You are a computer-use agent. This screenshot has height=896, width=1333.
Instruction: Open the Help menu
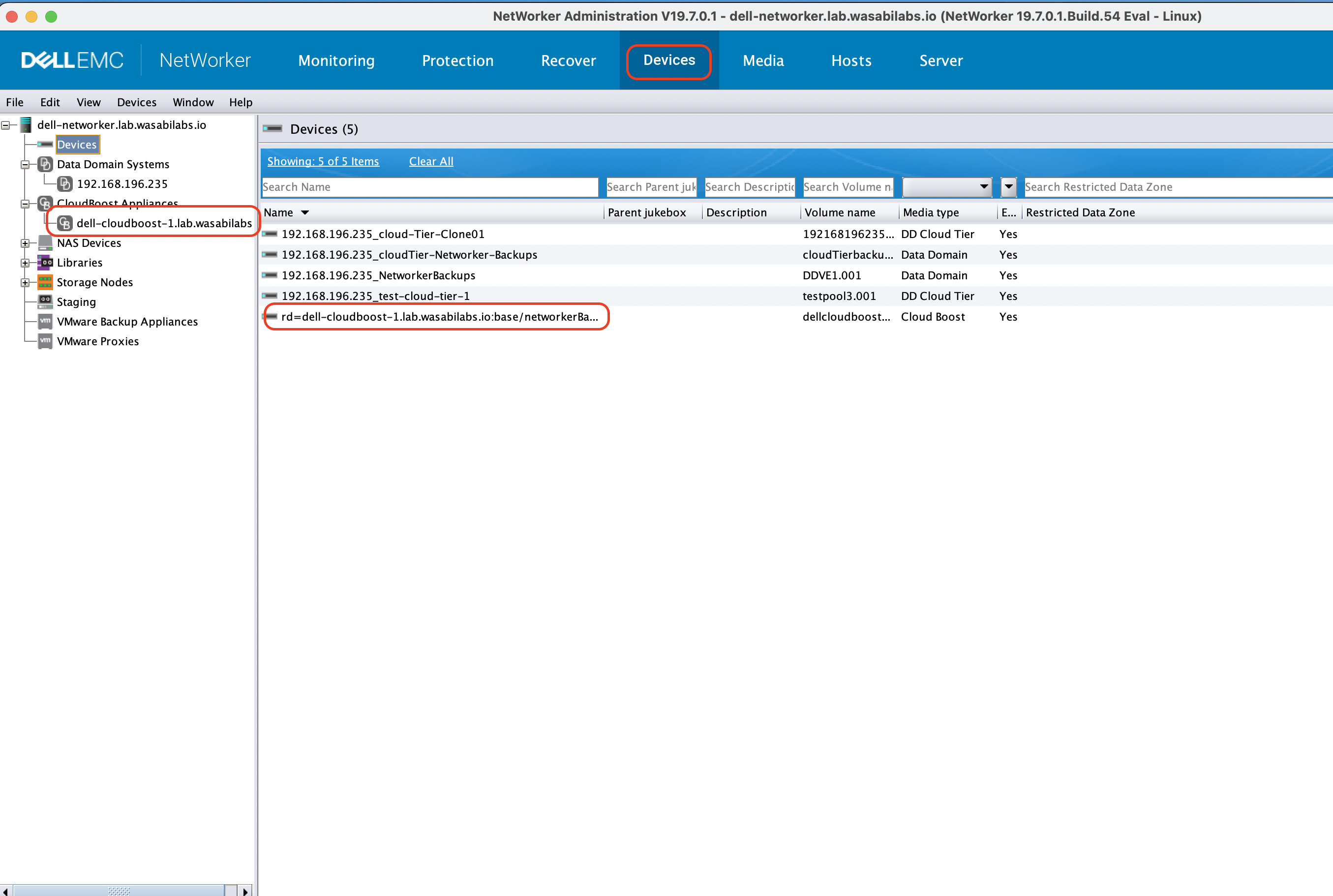point(241,102)
